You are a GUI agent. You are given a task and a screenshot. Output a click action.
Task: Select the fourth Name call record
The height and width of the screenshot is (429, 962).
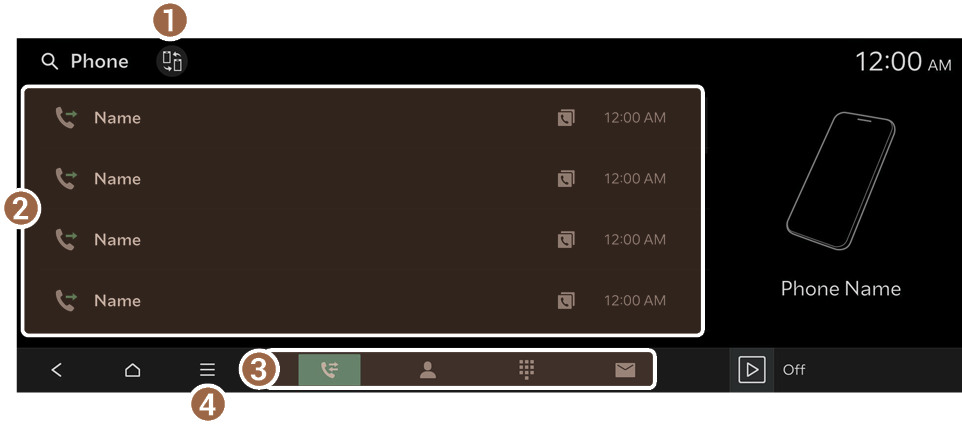[363, 300]
